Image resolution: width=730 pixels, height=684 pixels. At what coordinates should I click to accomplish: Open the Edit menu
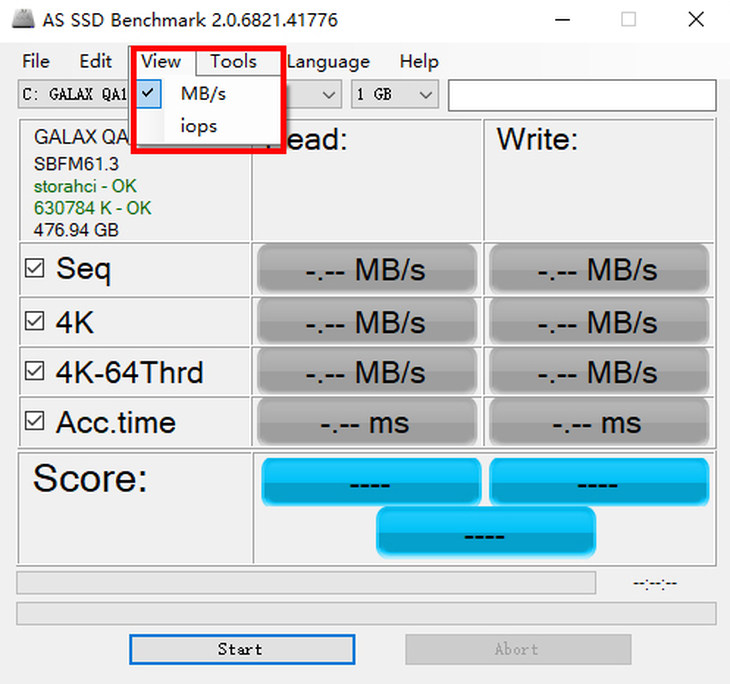coord(95,61)
